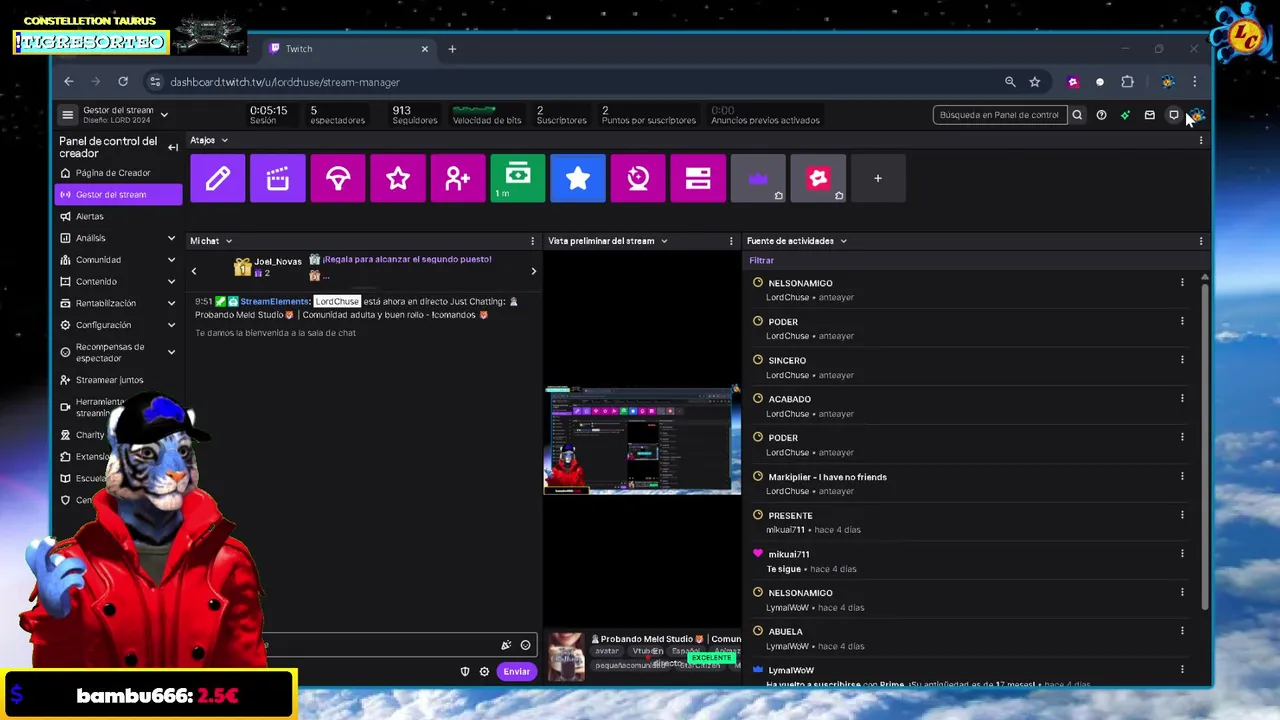Open the hamburger menu beside Gestor del stream
Viewport: 1280px width, 720px height.
pyautogui.click(x=67, y=115)
